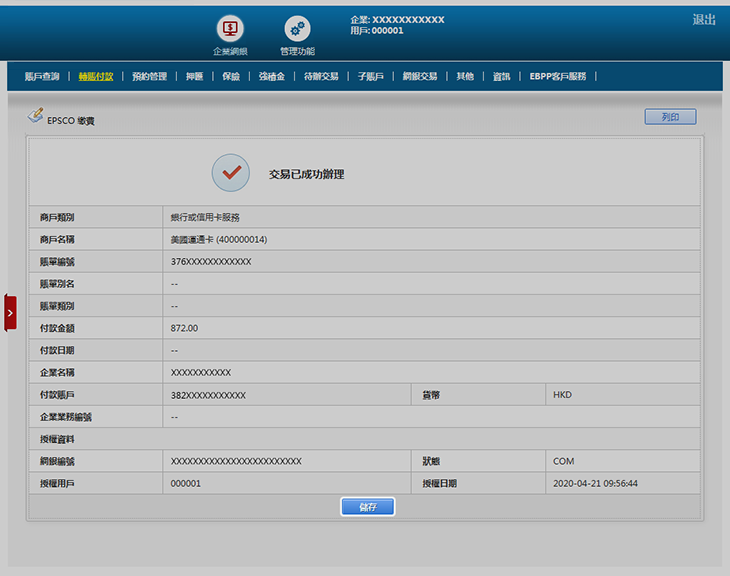Expand the red side panel arrow
This screenshot has width=730, height=576.
click(x=10, y=313)
